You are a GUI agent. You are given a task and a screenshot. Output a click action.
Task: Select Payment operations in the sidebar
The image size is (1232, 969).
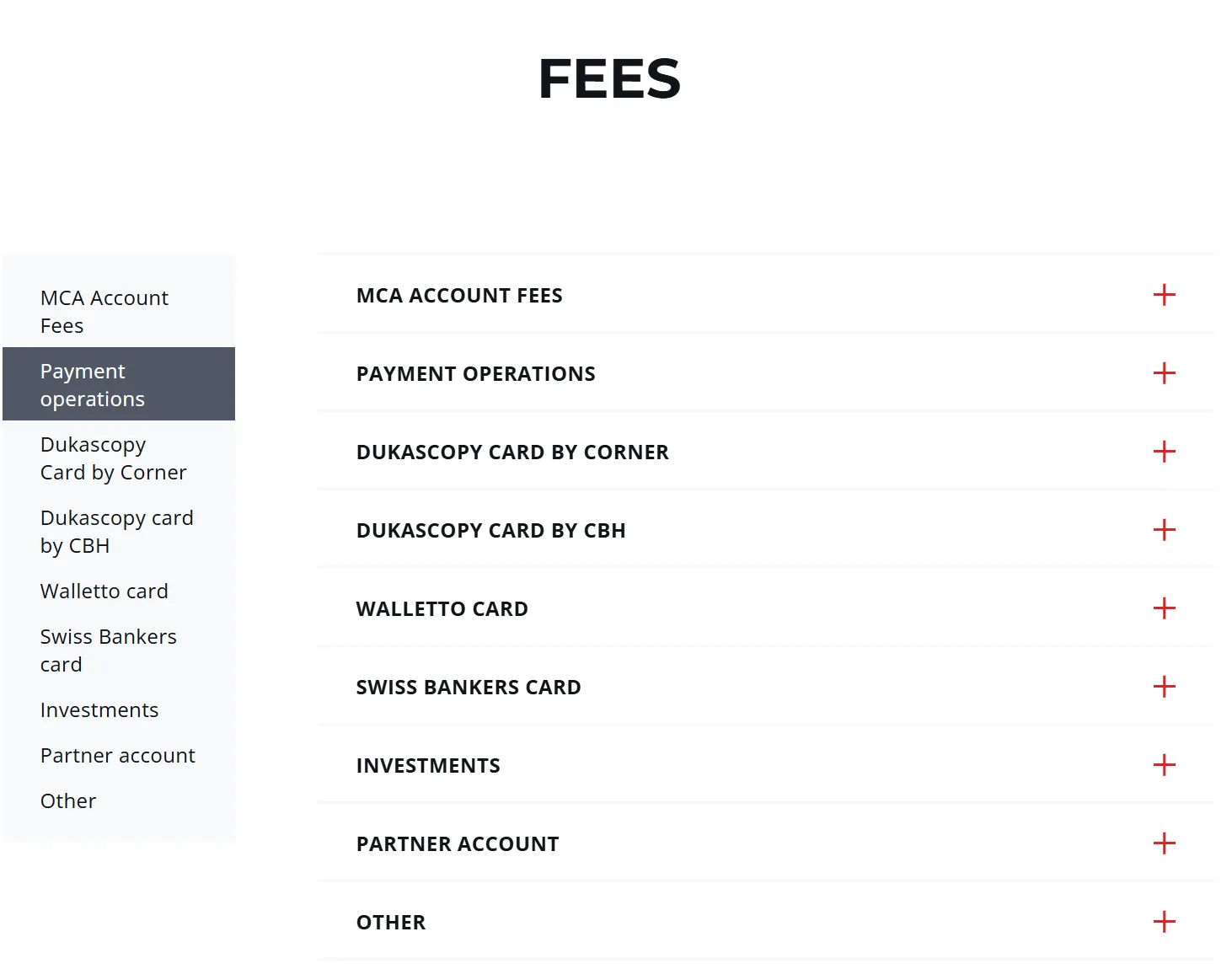point(93,385)
